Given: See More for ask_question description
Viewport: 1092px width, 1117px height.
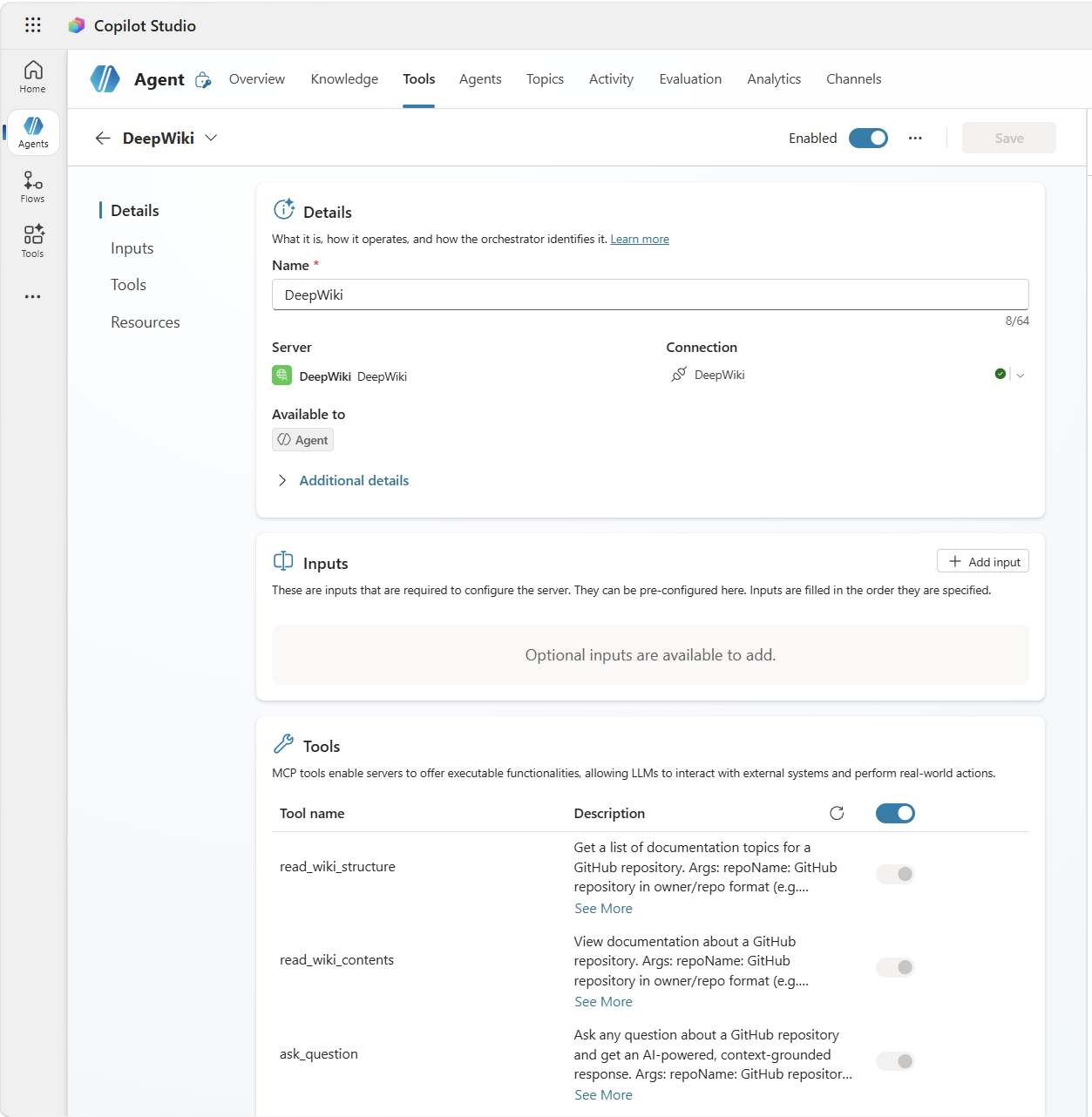Looking at the screenshot, I should [x=603, y=1095].
